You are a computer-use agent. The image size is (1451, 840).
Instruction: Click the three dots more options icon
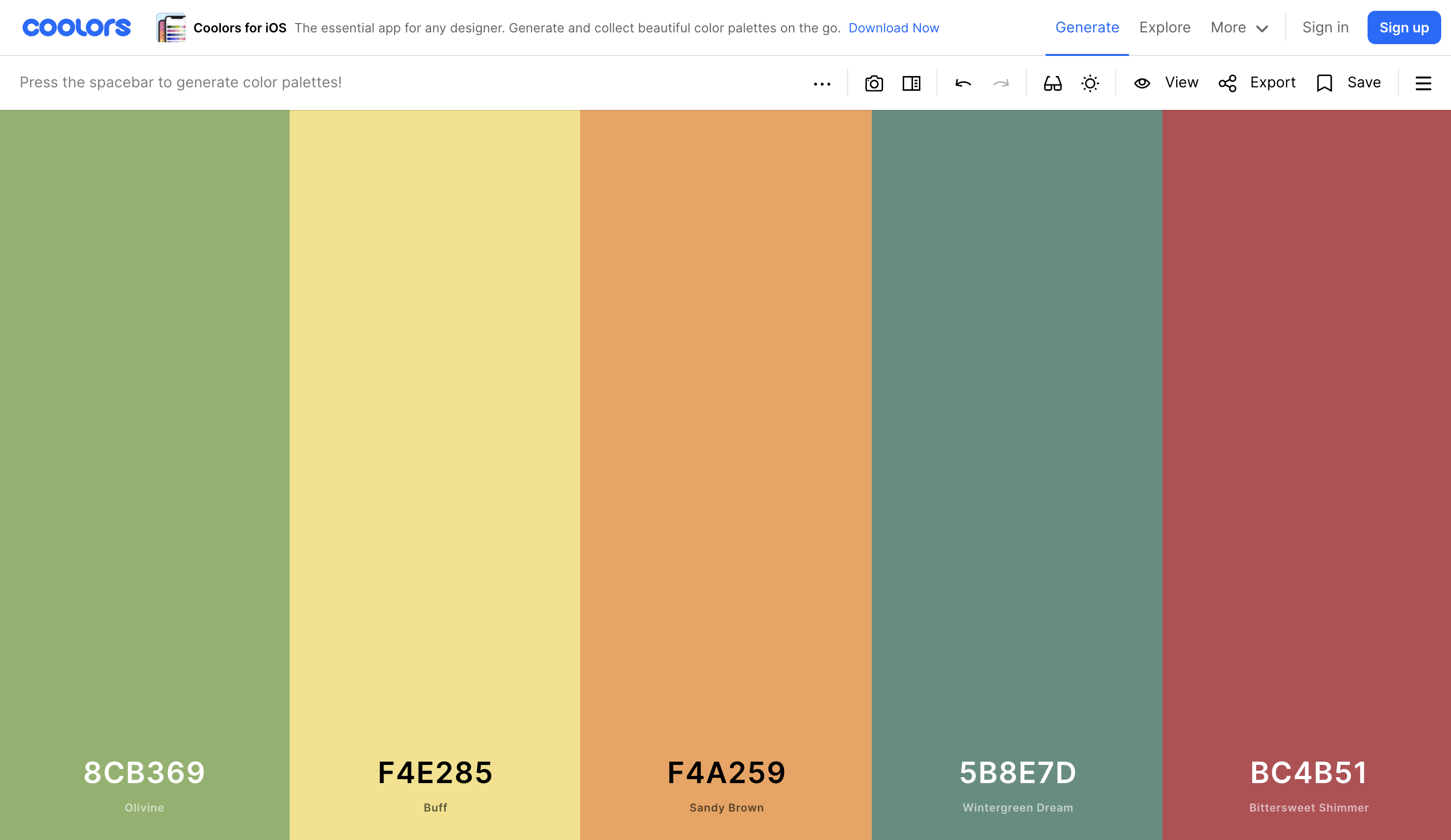pos(822,84)
